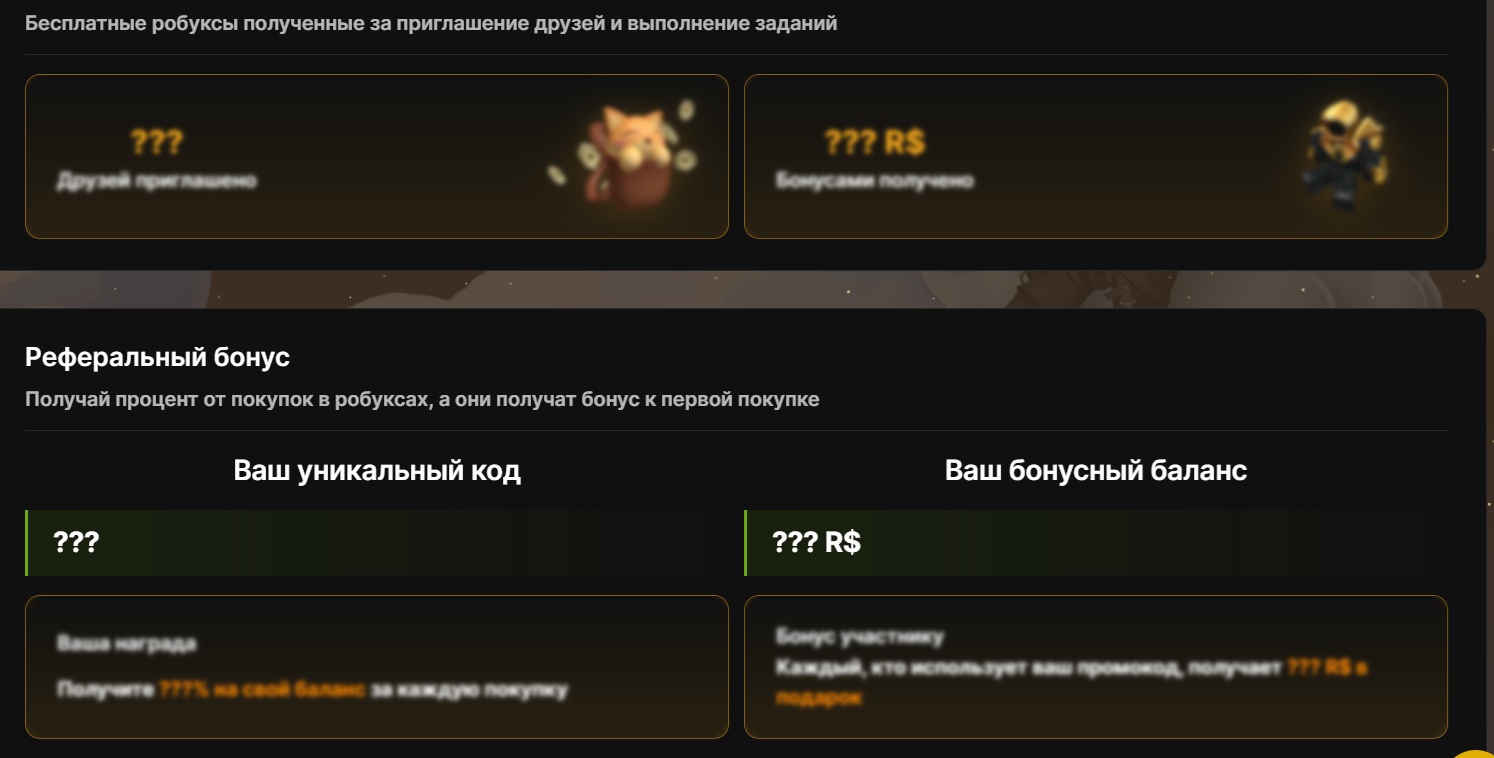Click orange '???% на свой баланс' text
This screenshot has height=758, width=1494.
click(262, 689)
